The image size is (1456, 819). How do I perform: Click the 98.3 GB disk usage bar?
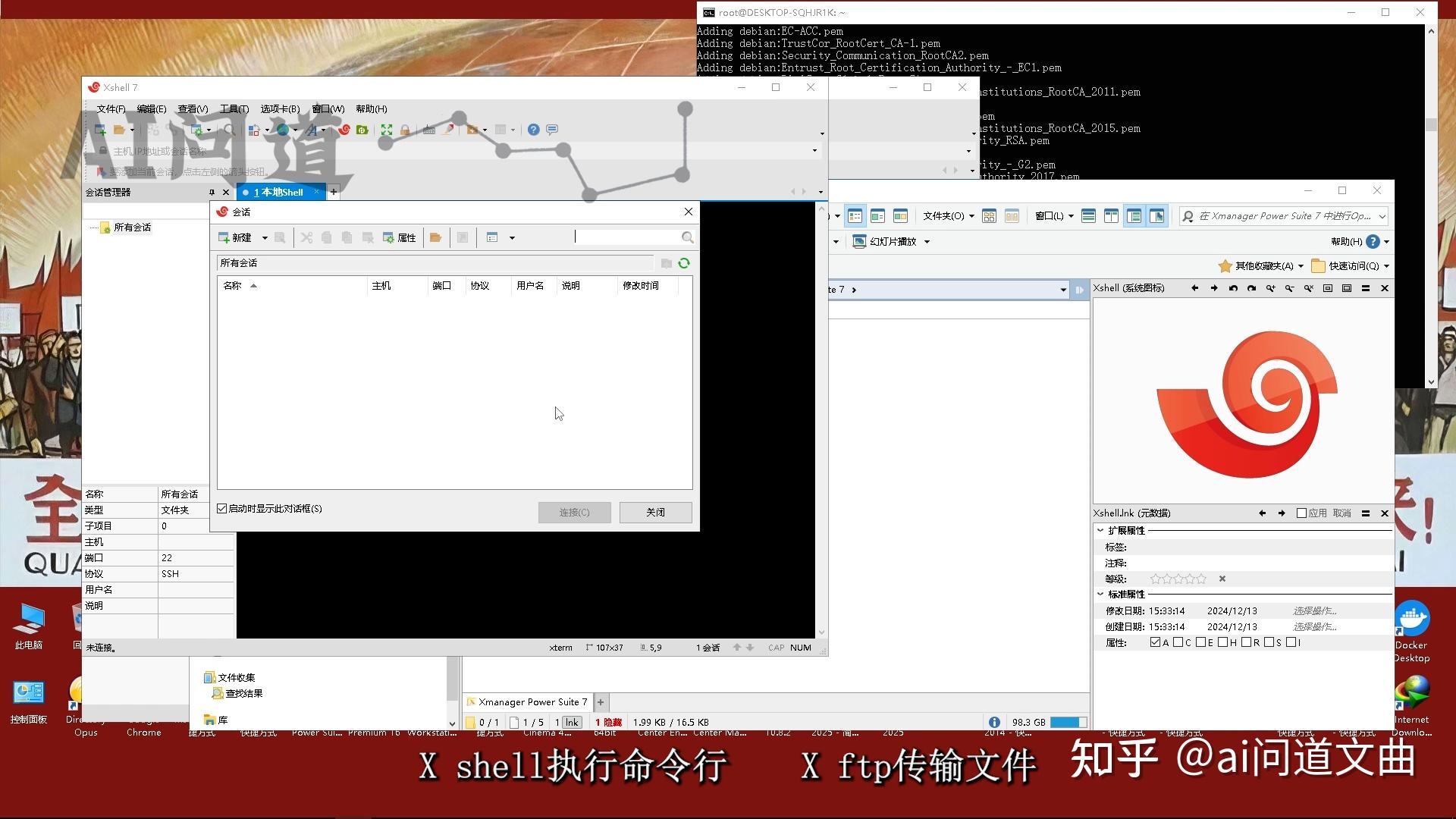[x=1068, y=723]
